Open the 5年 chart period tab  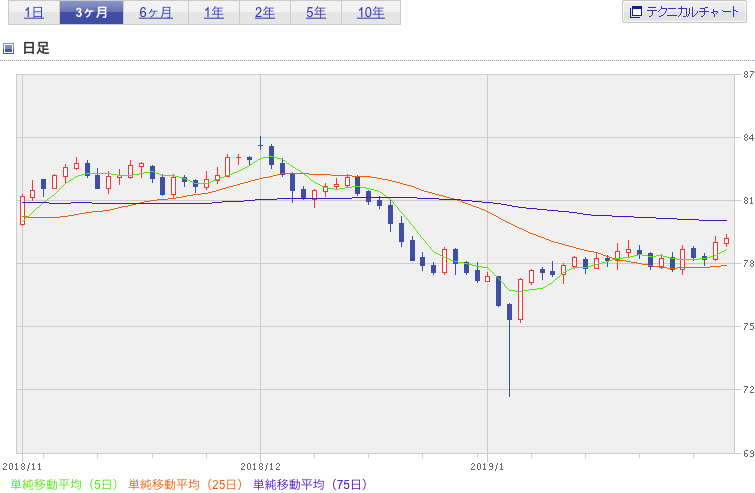(x=316, y=13)
